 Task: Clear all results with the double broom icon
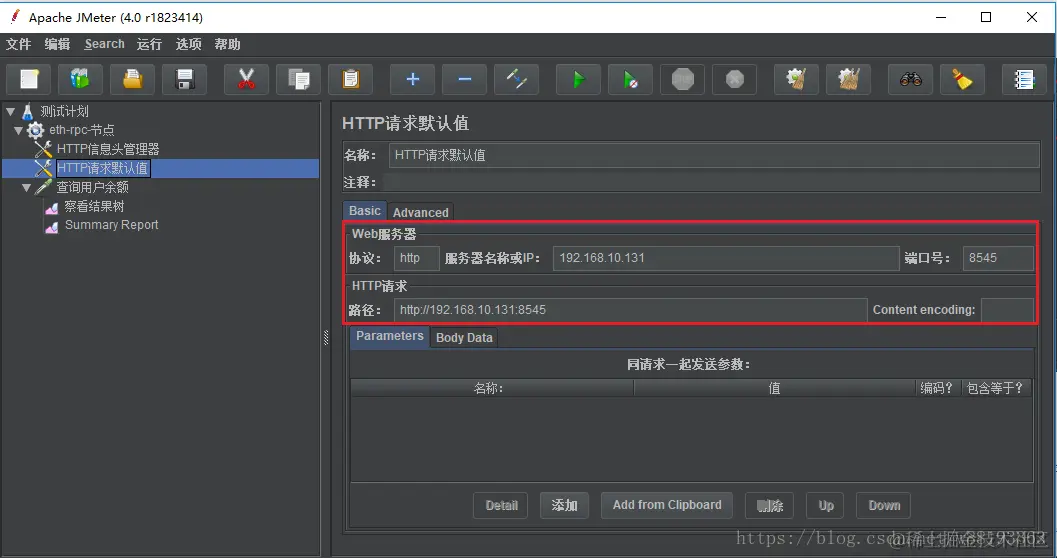click(849, 80)
